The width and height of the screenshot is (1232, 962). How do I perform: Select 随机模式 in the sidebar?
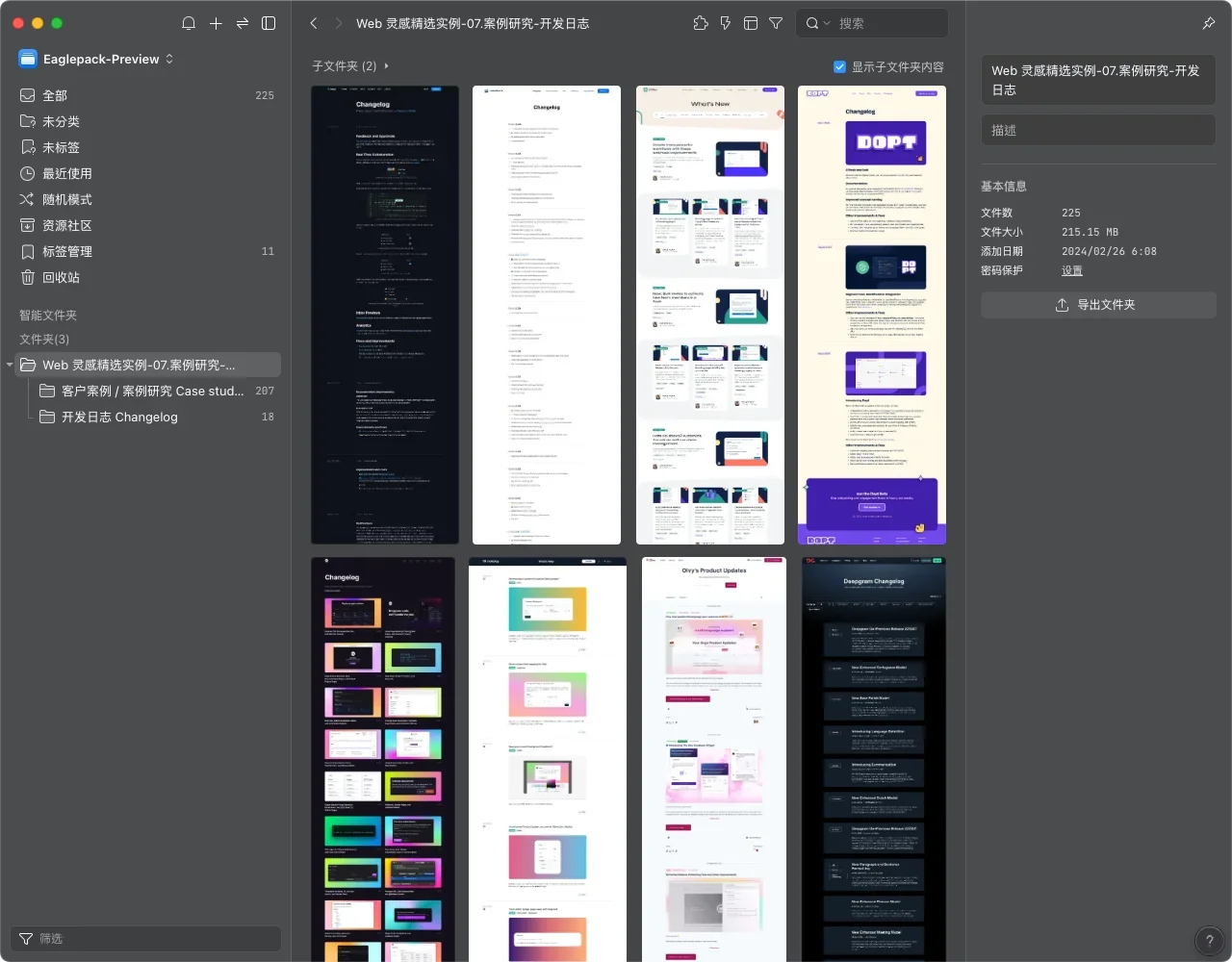(x=66, y=199)
